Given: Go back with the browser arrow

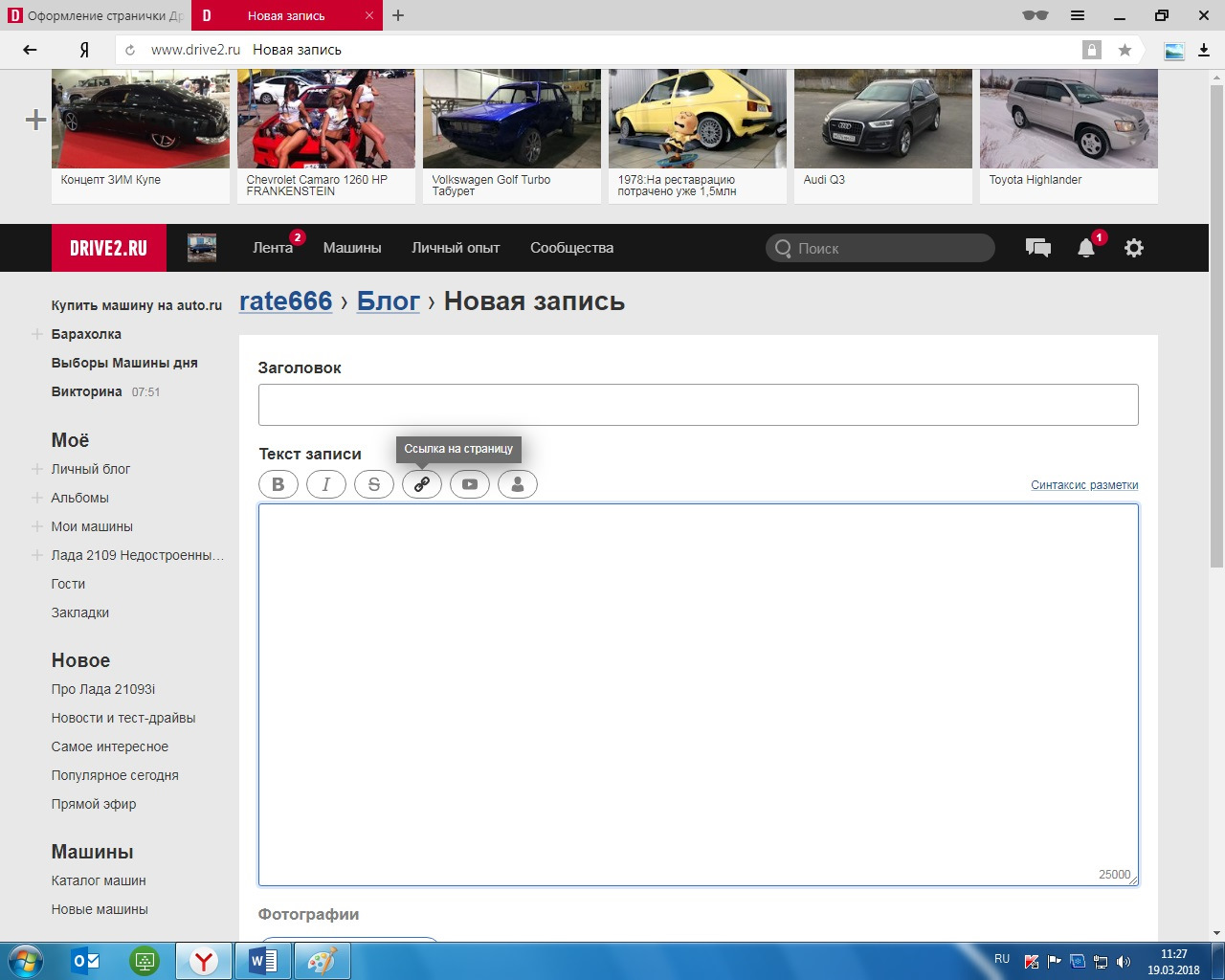Looking at the screenshot, I should [x=30, y=50].
